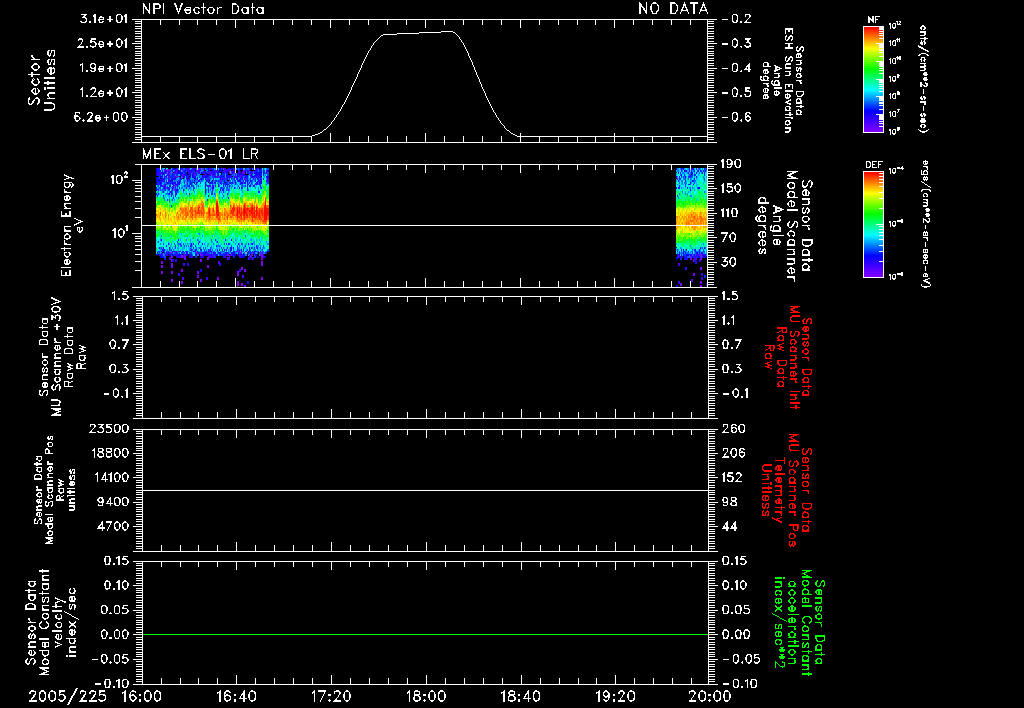Click green 'Model Constant acceleration' axis title
The image size is (1024, 708).
click(x=799, y=623)
